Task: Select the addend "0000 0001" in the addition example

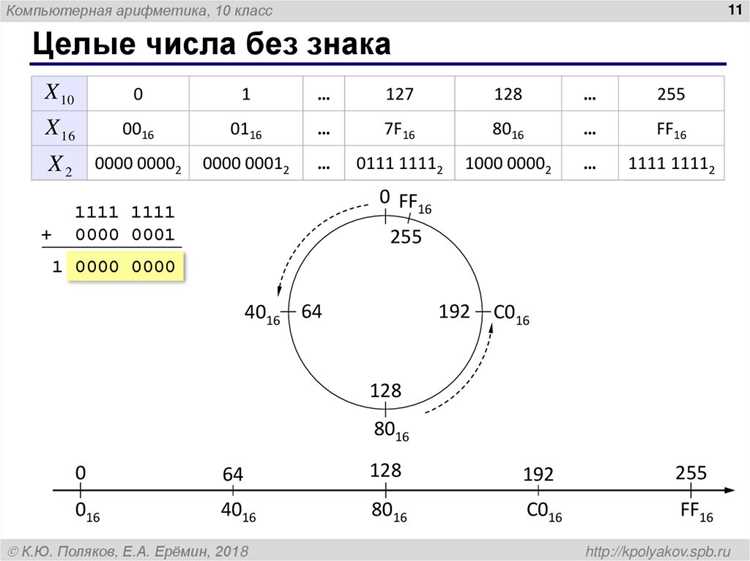Action: click(x=125, y=234)
